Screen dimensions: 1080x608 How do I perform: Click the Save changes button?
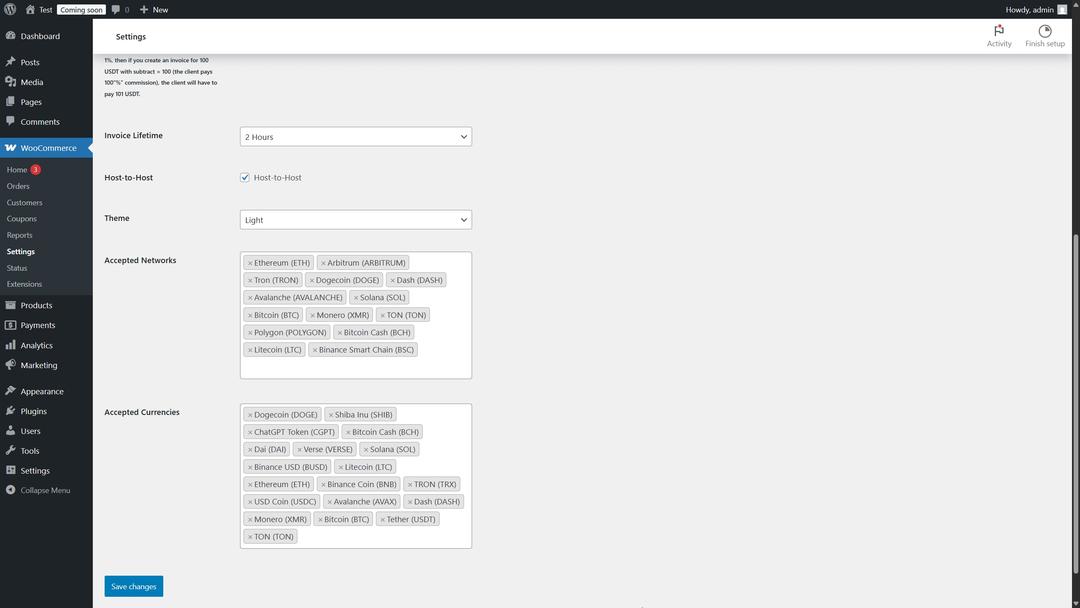133,586
